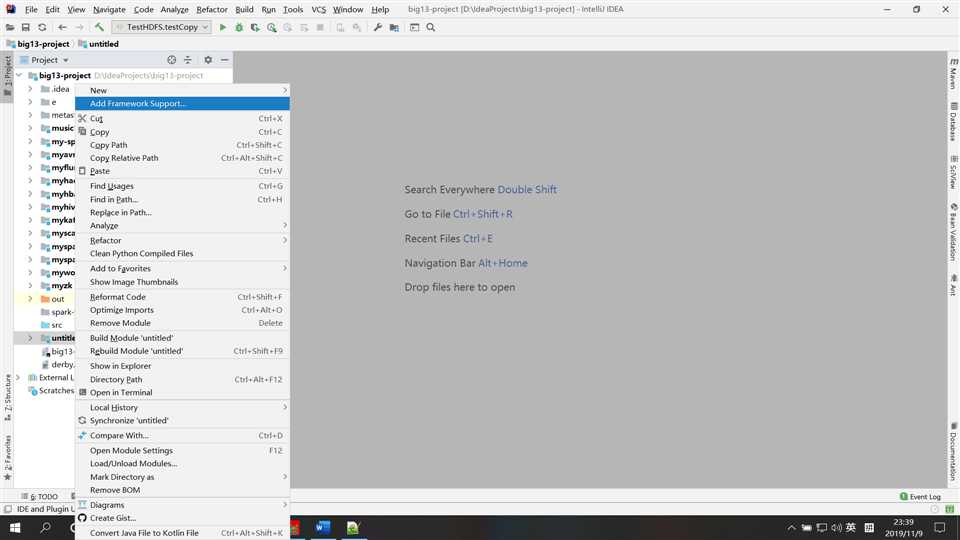The height and width of the screenshot is (540, 960).
Task: Select Remove Module
Action: tap(182, 323)
